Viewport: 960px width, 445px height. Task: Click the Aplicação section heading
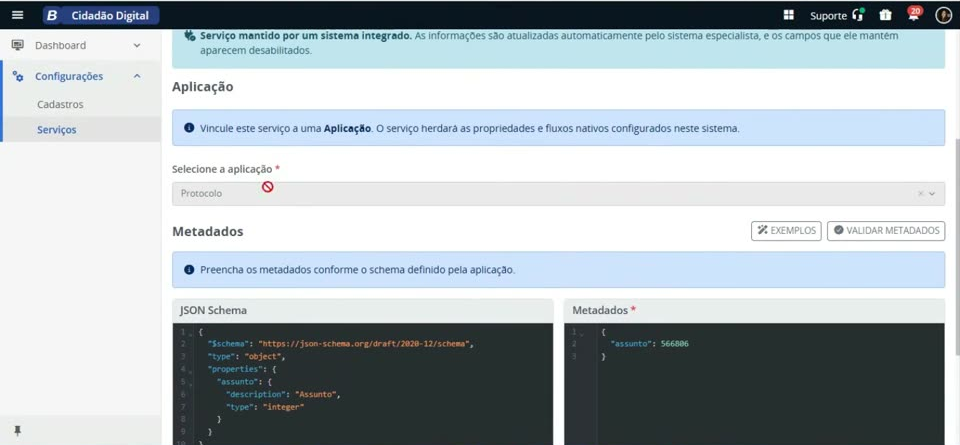203,87
